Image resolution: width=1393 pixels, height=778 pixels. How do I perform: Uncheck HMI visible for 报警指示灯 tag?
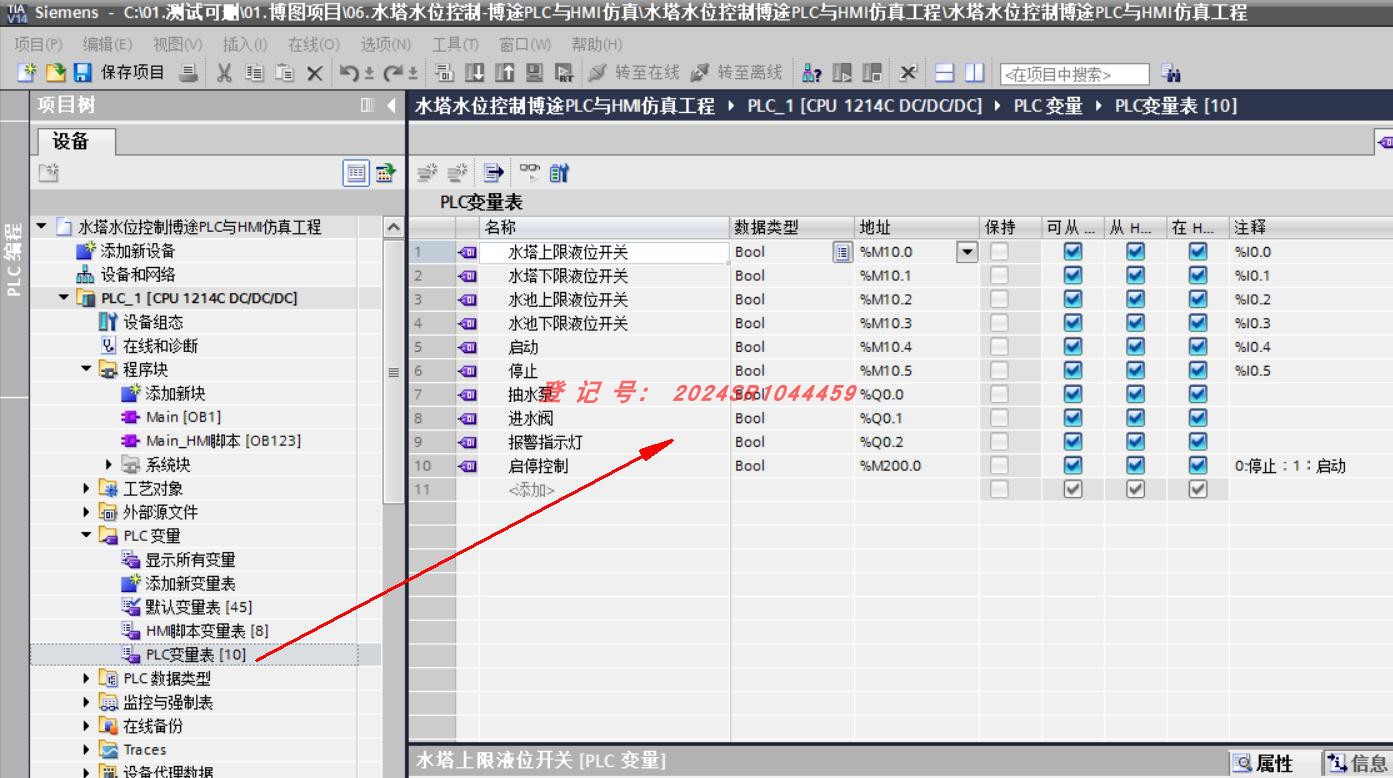[1198, 442]
